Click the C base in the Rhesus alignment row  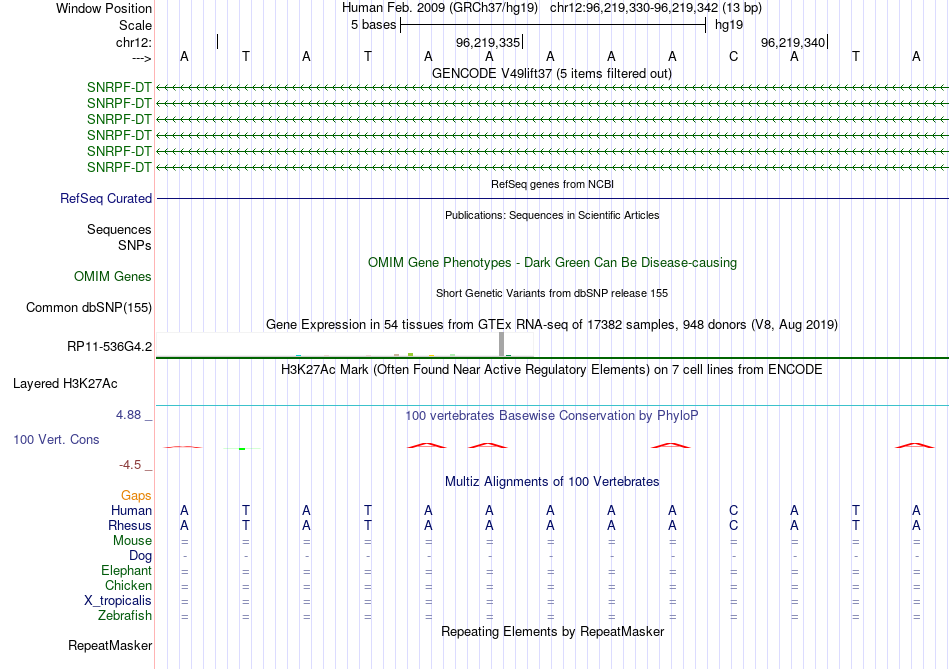(x=733, y=526)
